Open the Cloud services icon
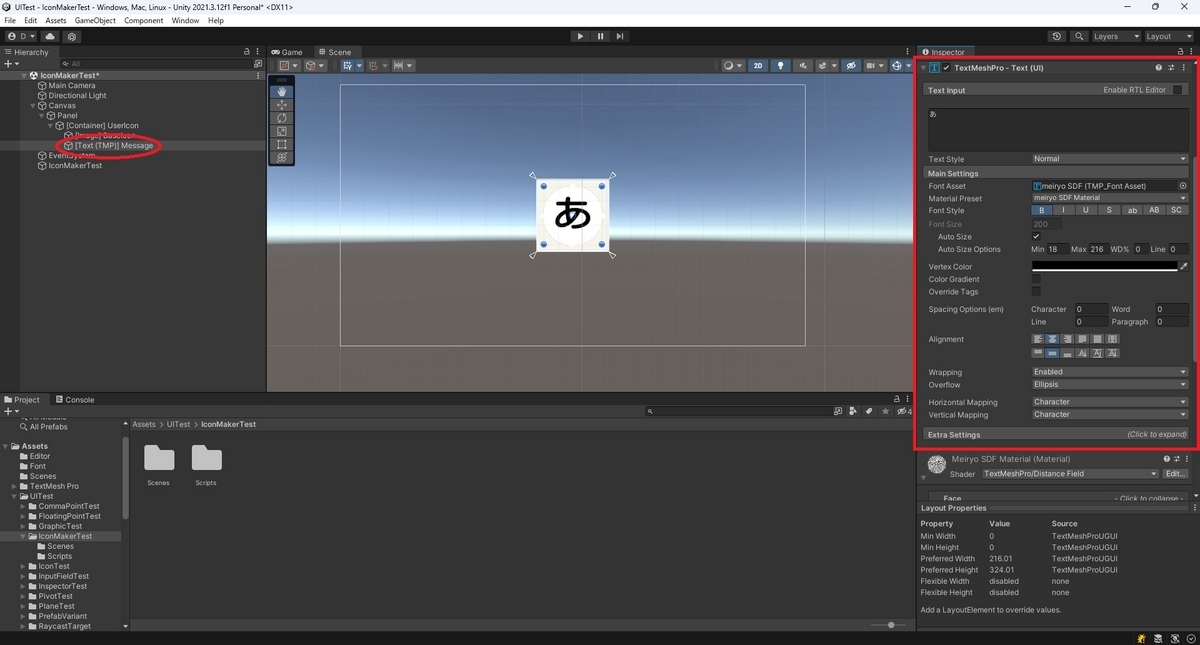This screenshot has height=645, width=1200. [50, 36]
